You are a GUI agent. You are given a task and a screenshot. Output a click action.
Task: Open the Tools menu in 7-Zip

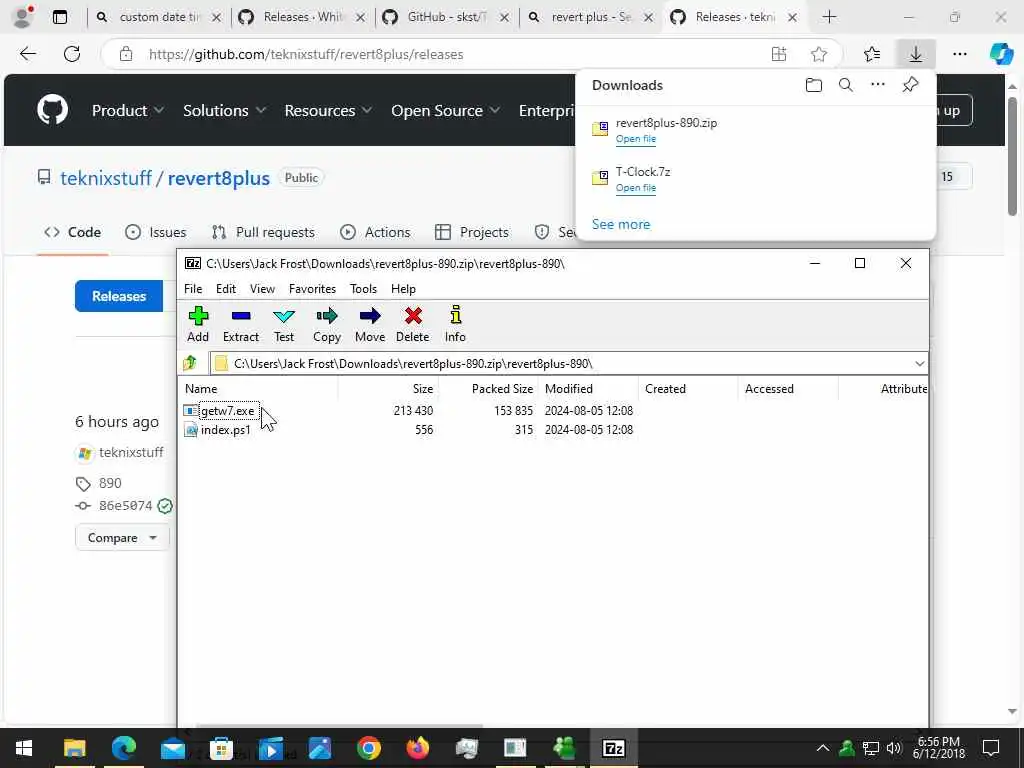[x=363, y=289]
